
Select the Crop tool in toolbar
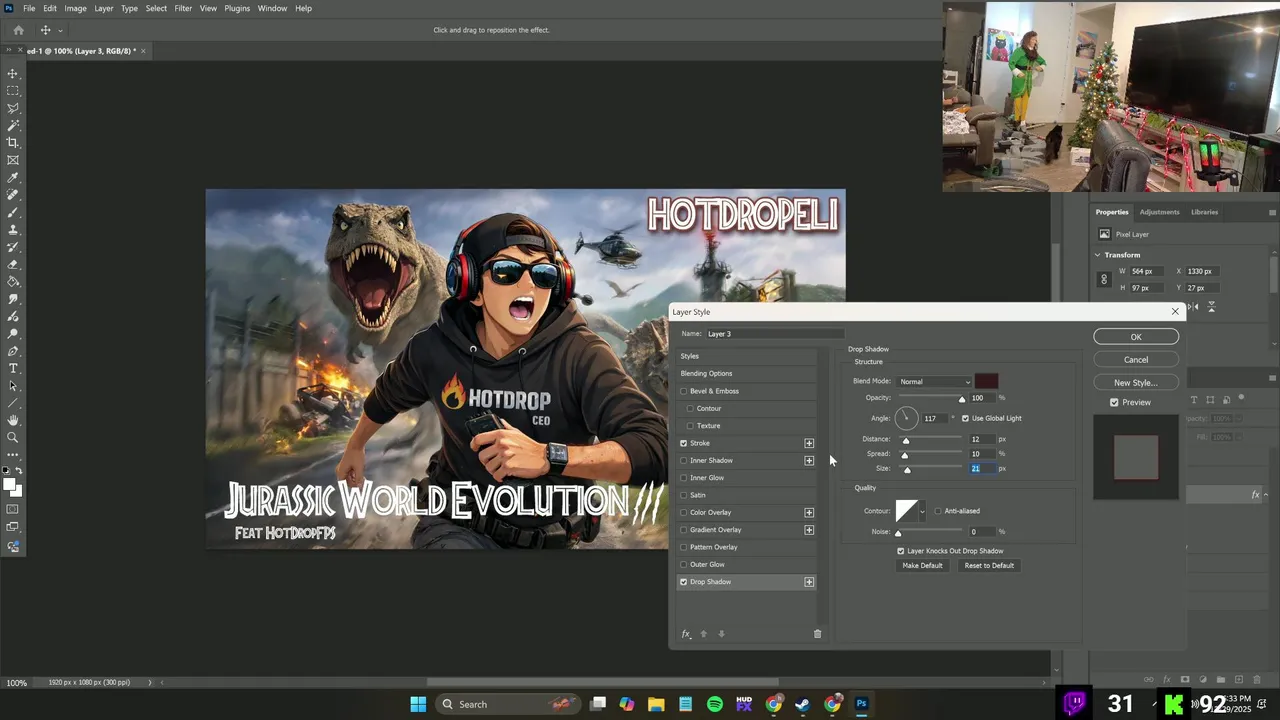[x=13, y=143]
